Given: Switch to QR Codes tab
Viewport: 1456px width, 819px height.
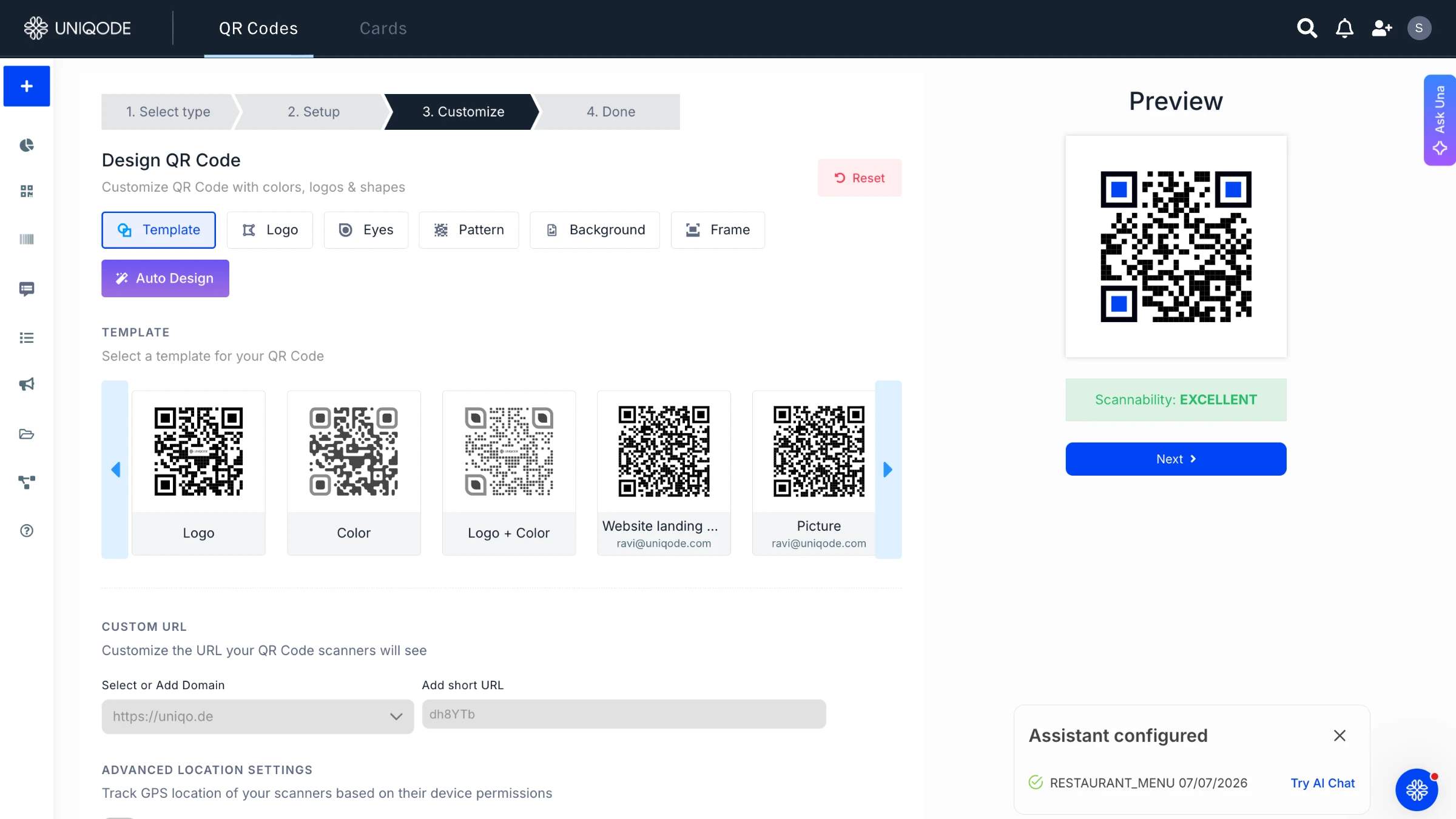Looking at the screenshot, I should 258,29.
